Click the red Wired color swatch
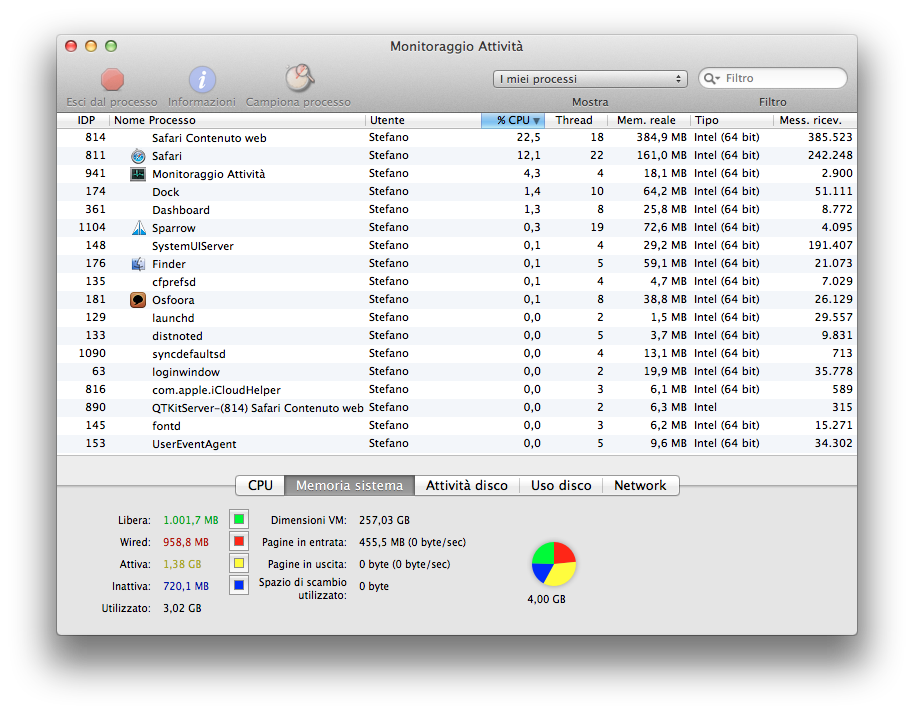The height and width of the screenshot is (714, 914). pos(239,541)
